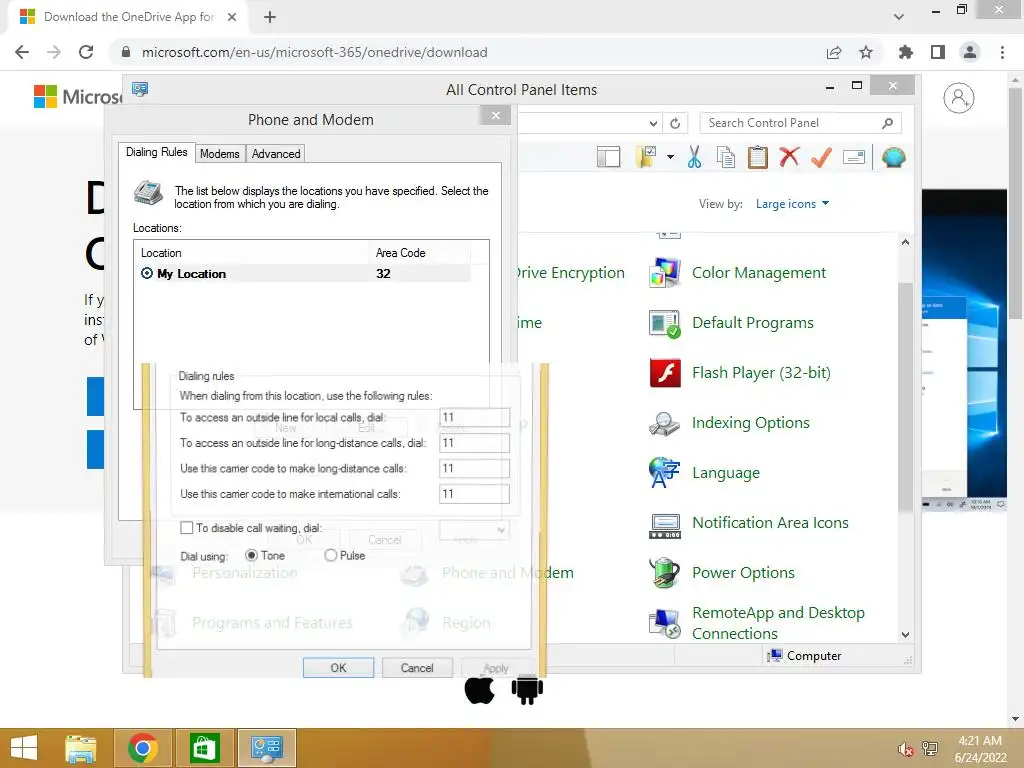The height and width of the screenshot is (768, 1024).
Task: Select the Pulse dialing option
Action: tap(330, 555)
